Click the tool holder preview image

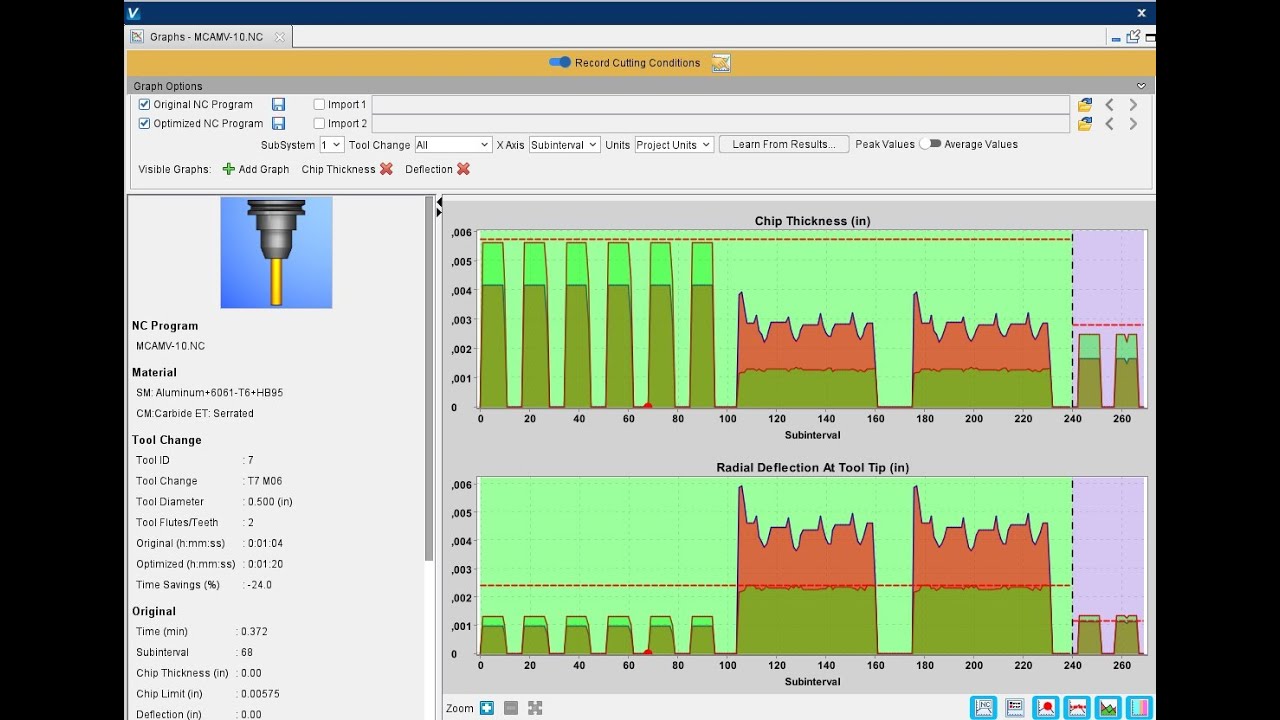[276, 252]
